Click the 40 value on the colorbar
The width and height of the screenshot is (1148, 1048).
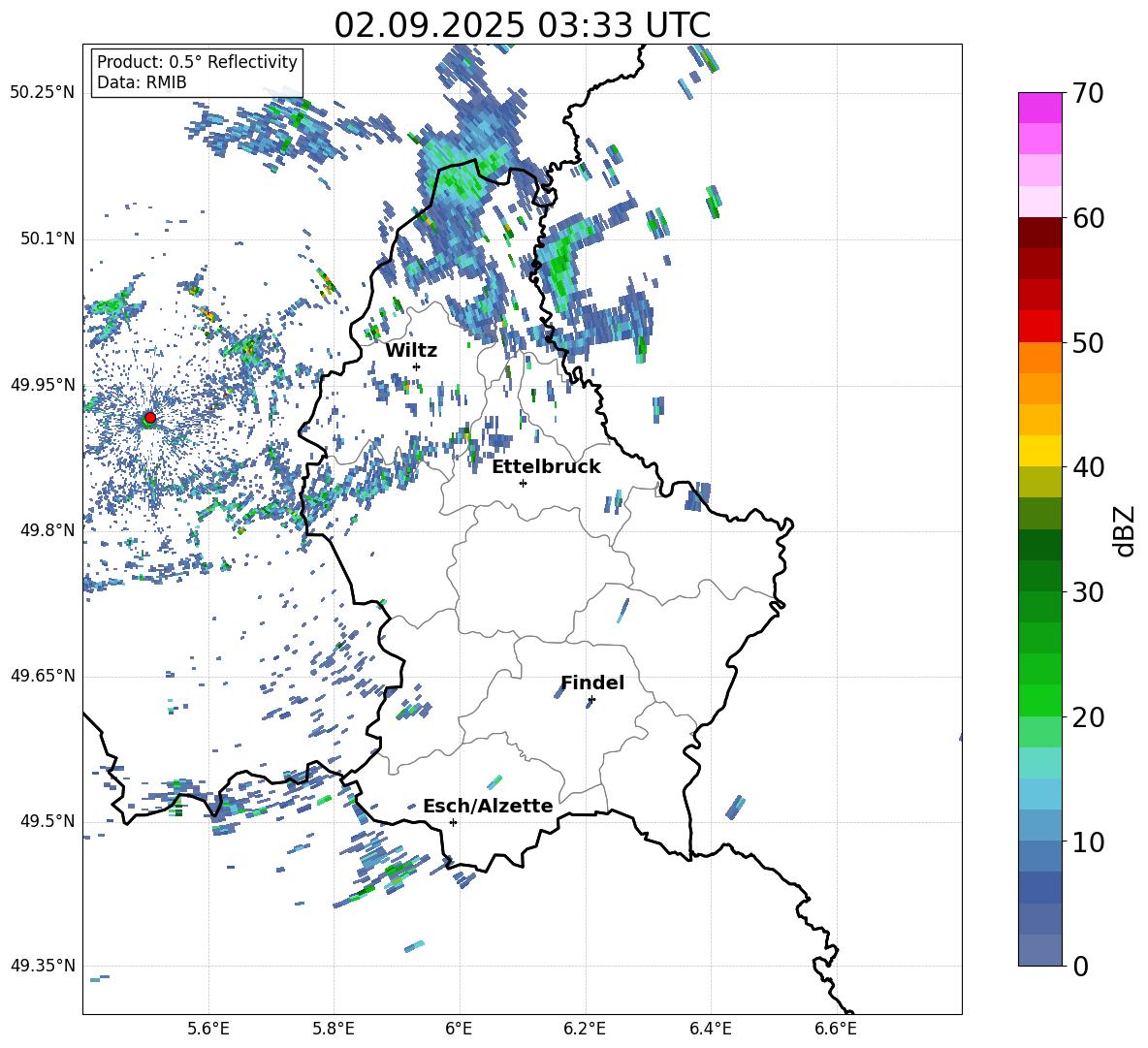[1088, 467]
